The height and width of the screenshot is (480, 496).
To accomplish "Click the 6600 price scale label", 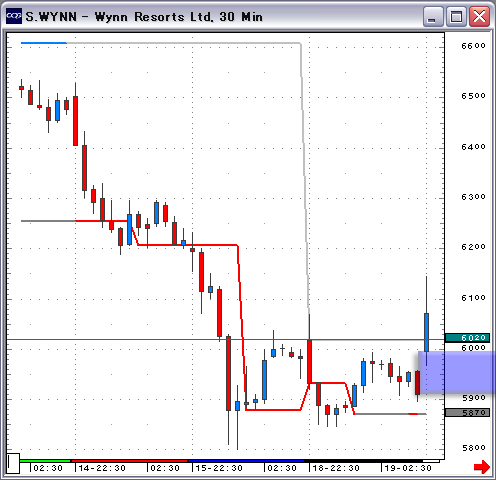I will pos(473,46).
